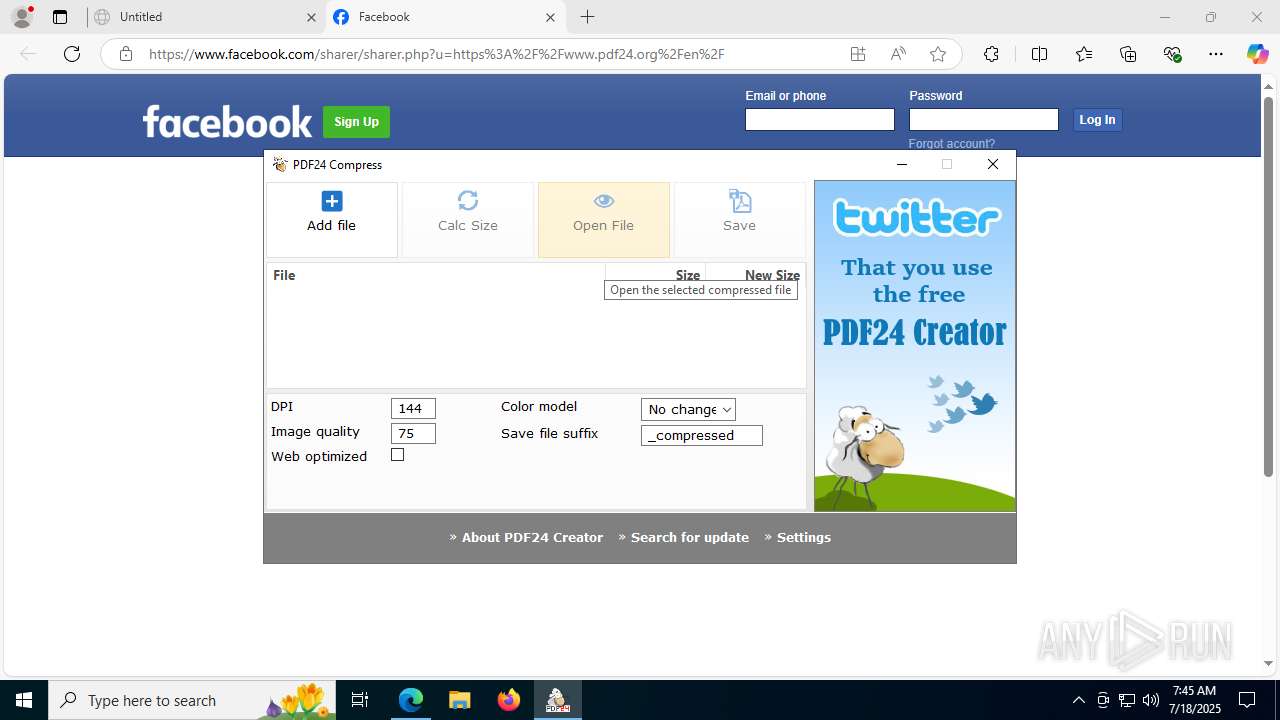Click the app available icon in address bar
1280x720 pixels.
pos(858,54)
